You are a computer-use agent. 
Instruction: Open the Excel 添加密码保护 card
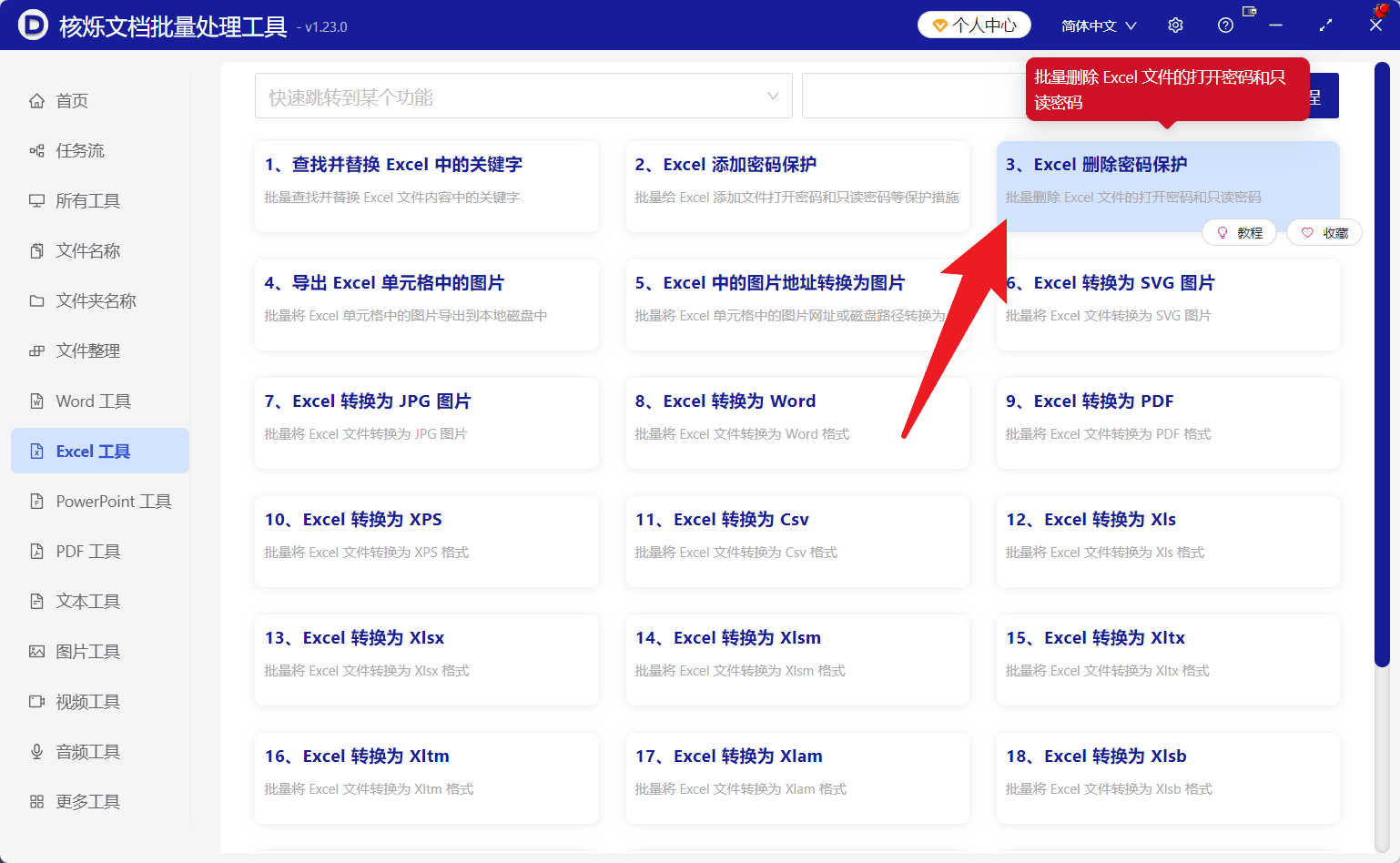797,187
